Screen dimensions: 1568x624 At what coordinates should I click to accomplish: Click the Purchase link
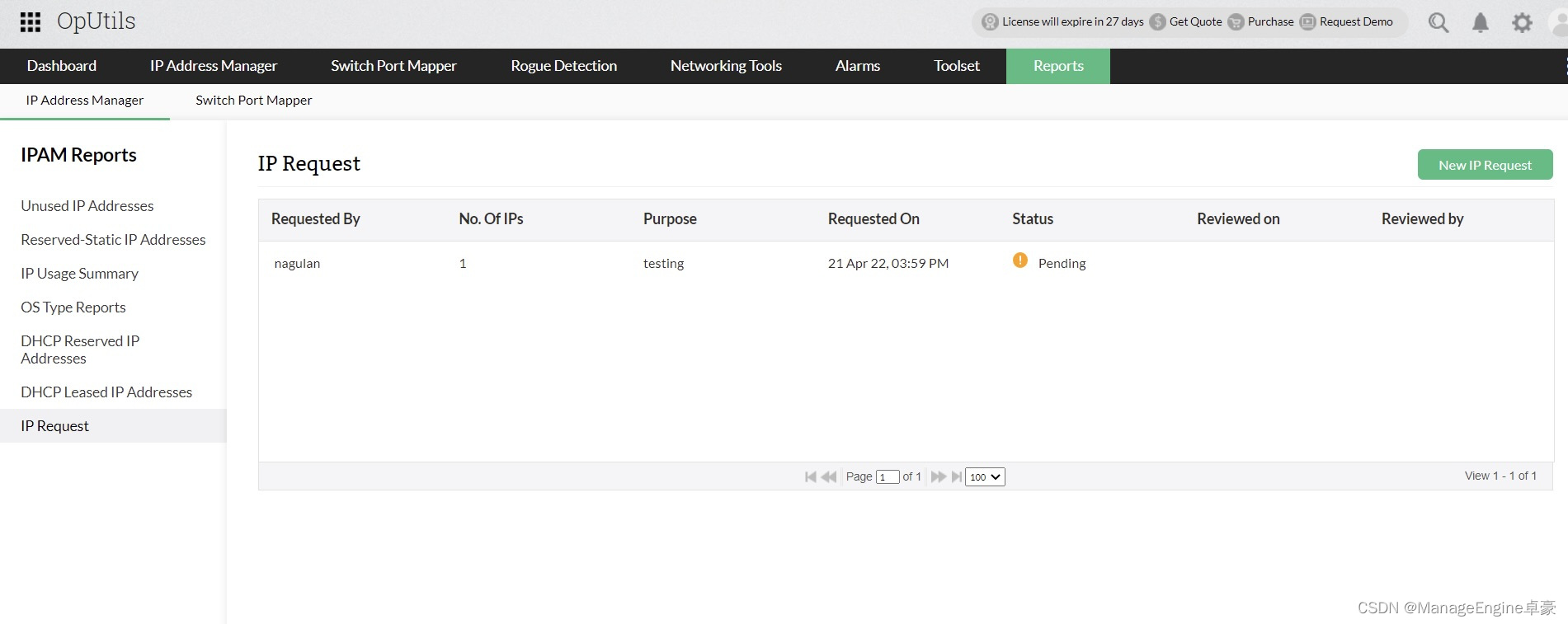1270,22
